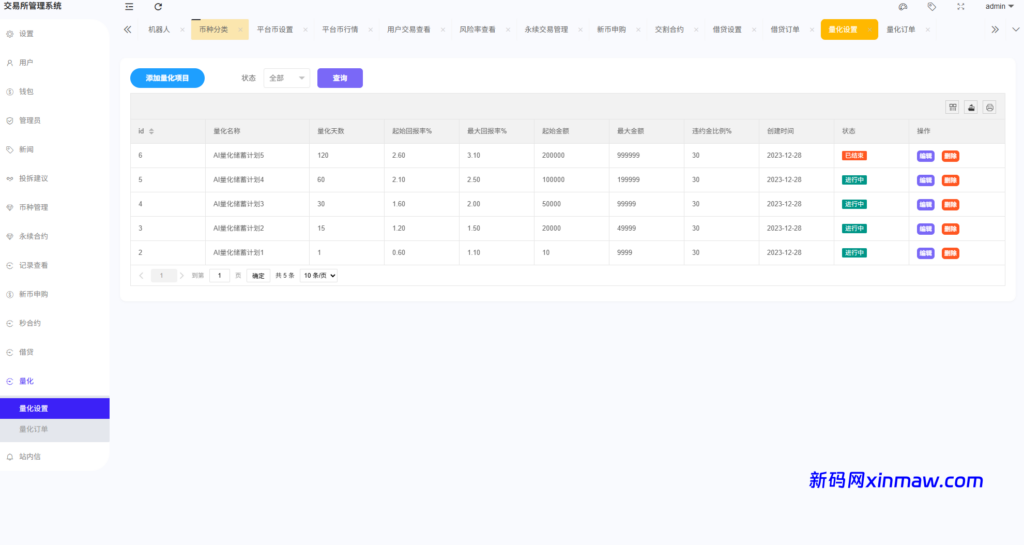Viewport: 1024px width, 545px height.
Task: Open the theme palette icon in header
Action: pos(903,6)
